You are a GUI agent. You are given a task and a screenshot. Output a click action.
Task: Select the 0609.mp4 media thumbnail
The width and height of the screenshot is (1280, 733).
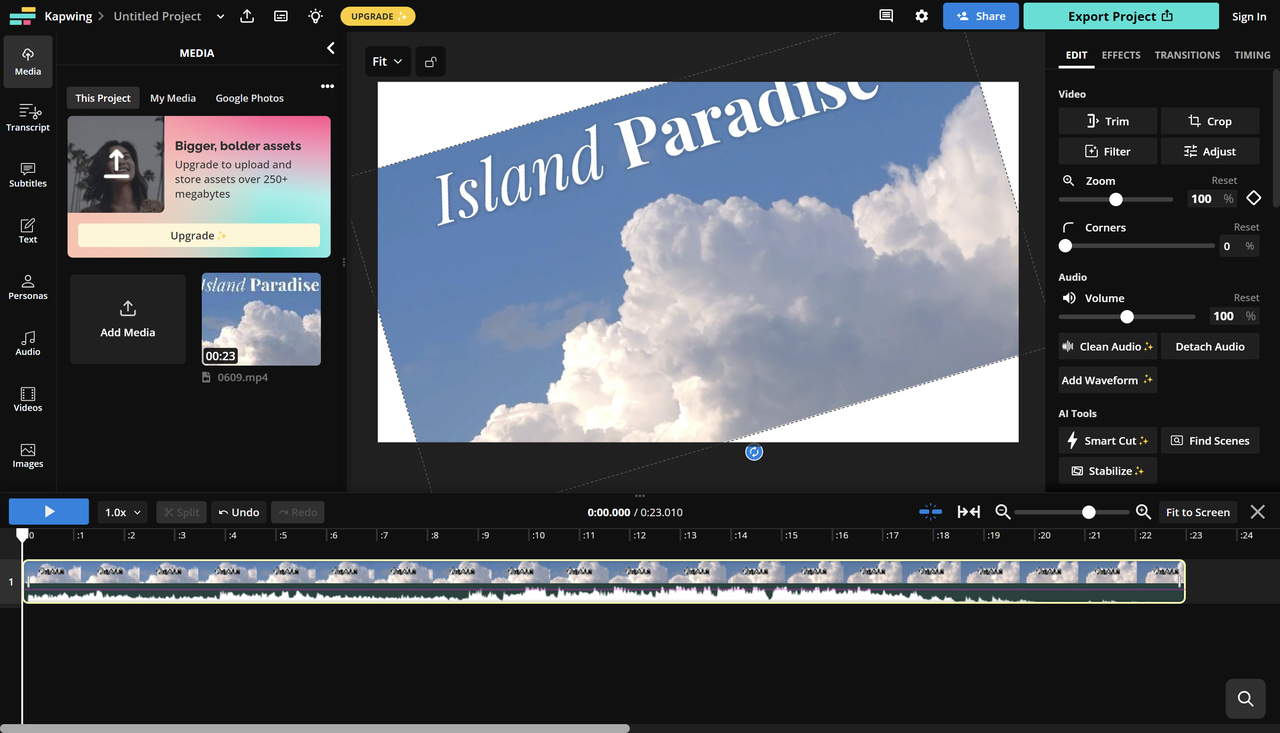[x=261, y=318]
